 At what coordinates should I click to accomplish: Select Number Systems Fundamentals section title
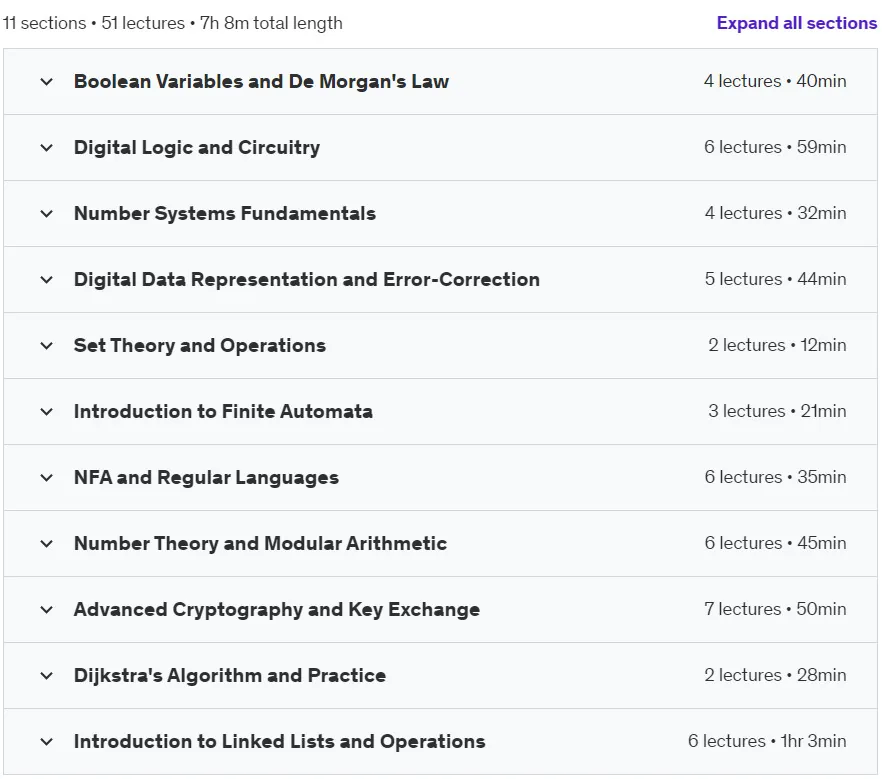(224, 214)
